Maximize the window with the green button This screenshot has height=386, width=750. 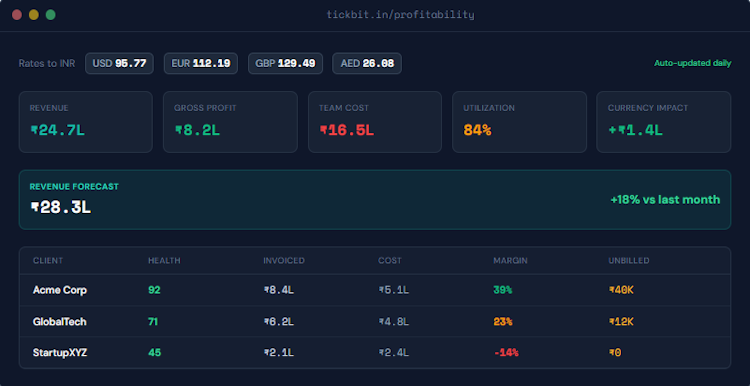coord(50,15)
